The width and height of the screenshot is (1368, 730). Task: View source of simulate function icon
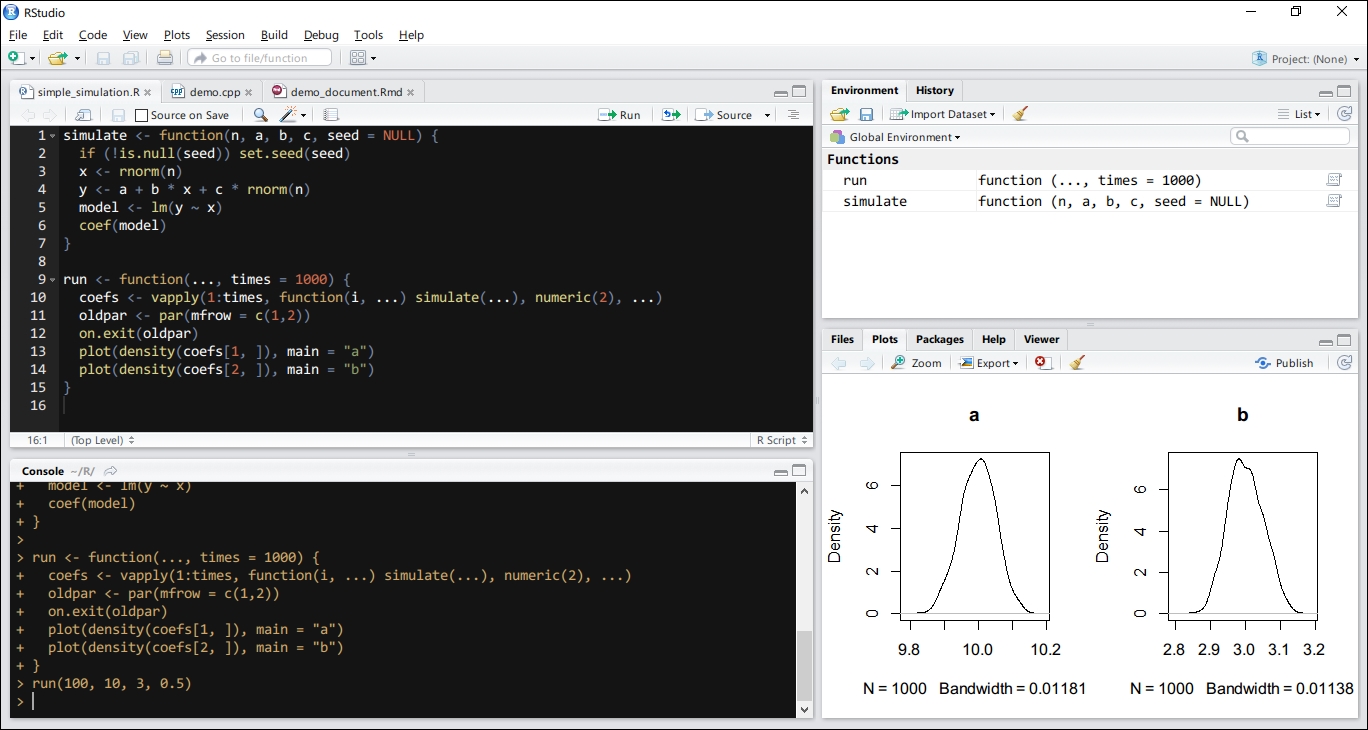[x=1334, y=201]
